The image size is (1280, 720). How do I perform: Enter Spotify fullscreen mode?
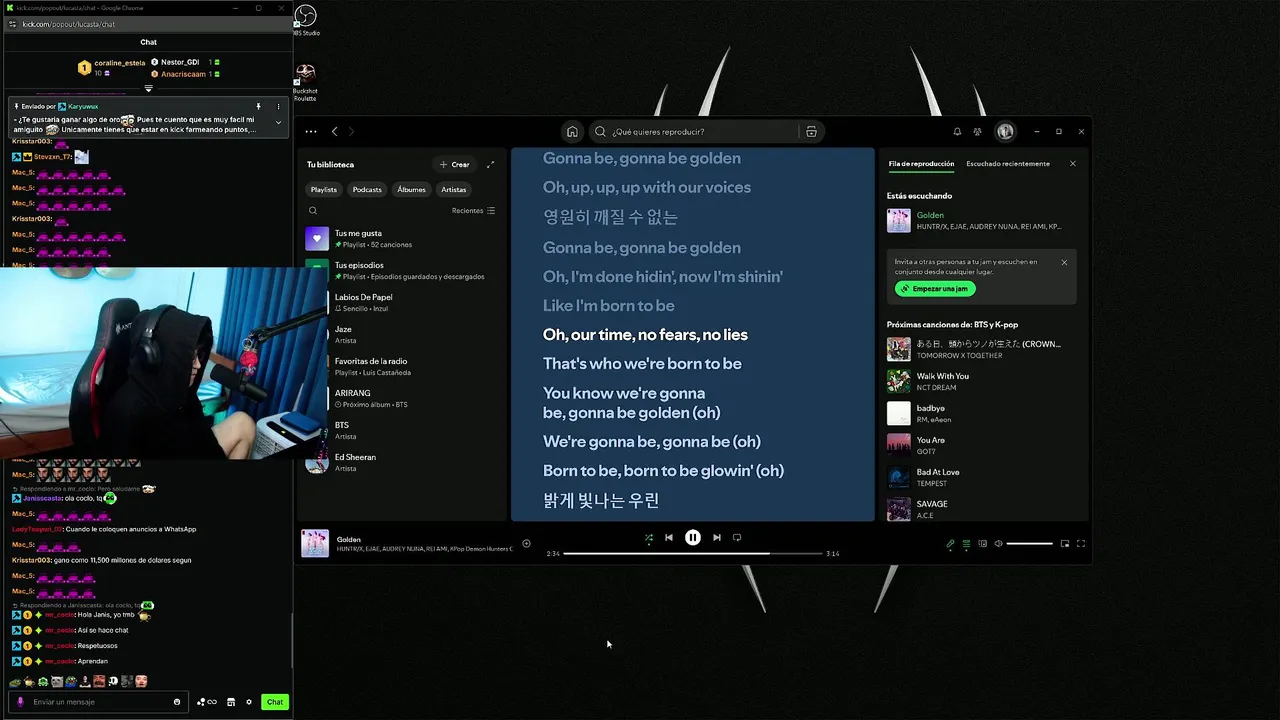[1081, 543]
